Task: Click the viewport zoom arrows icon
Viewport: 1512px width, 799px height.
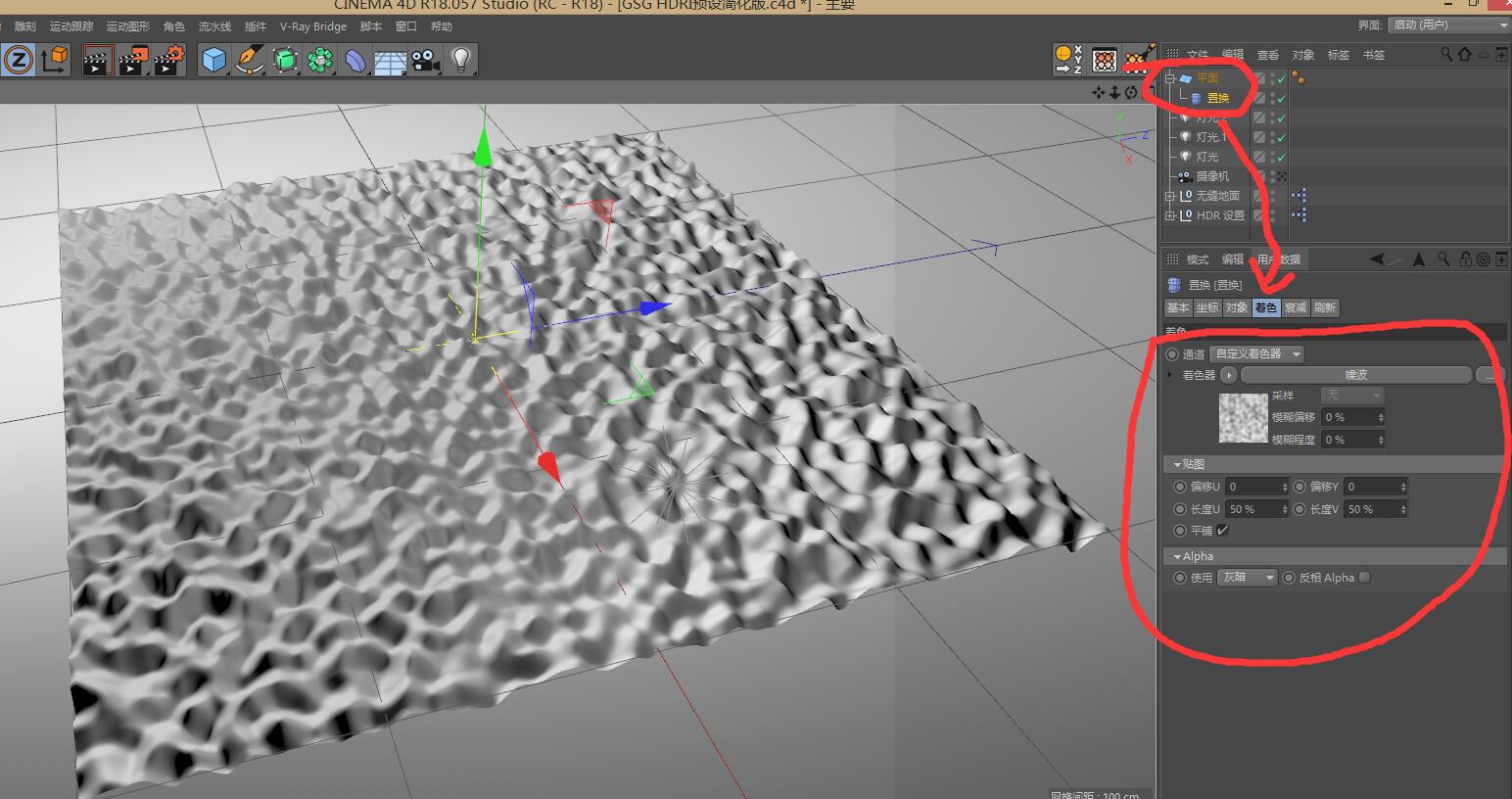Action: (x=1115, y=92)
